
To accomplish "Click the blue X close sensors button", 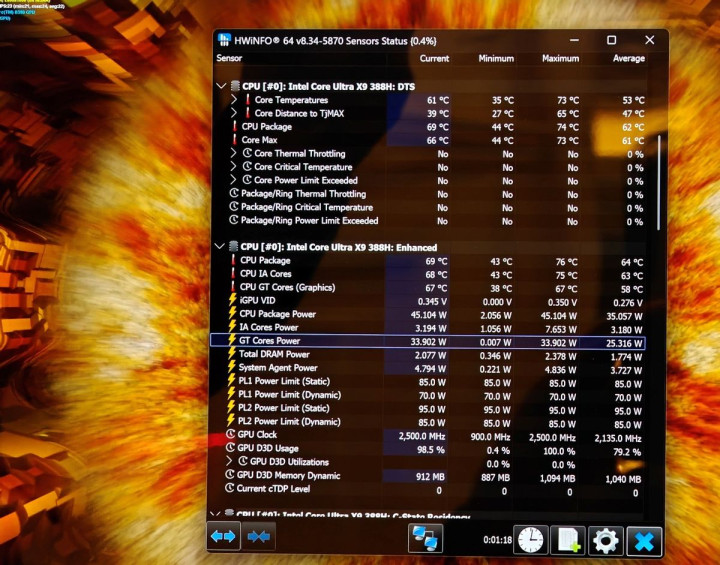I will click(644, 542).
